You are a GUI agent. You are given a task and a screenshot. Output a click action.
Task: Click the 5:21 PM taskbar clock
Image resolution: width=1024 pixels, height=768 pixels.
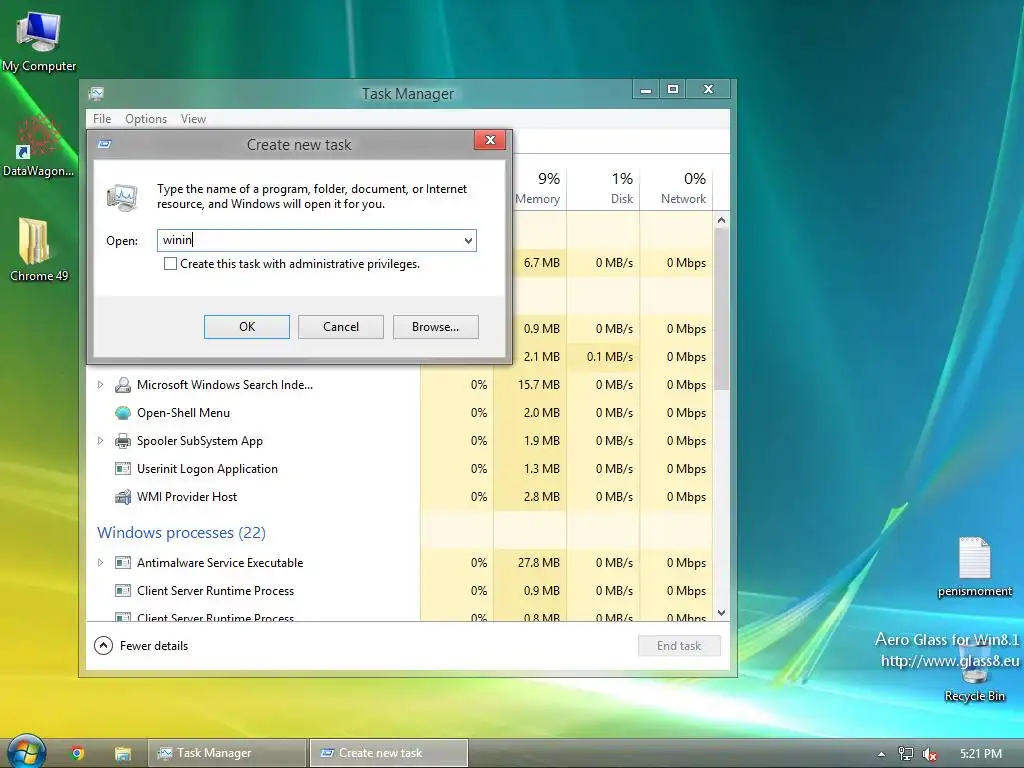click(x=981, y=754)
